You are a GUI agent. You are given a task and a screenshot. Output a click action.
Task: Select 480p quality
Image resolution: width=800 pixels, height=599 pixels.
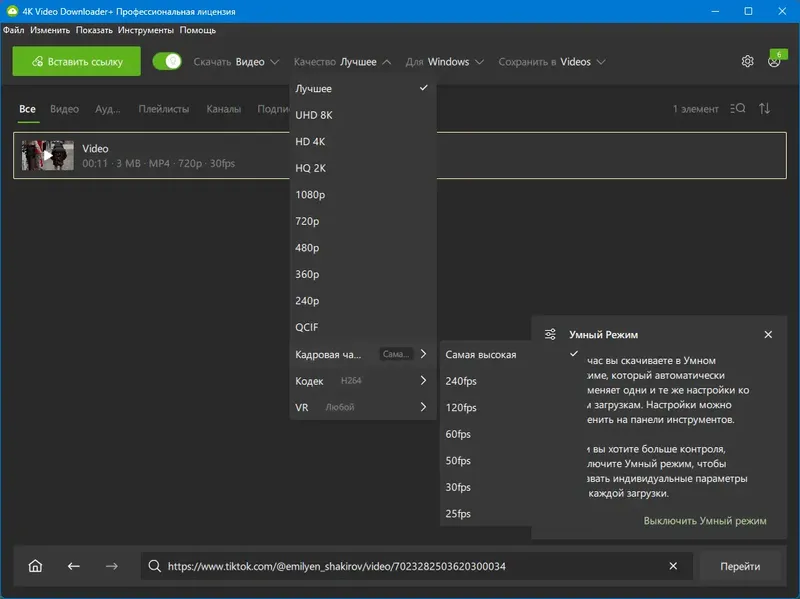(x=361, y=247)
